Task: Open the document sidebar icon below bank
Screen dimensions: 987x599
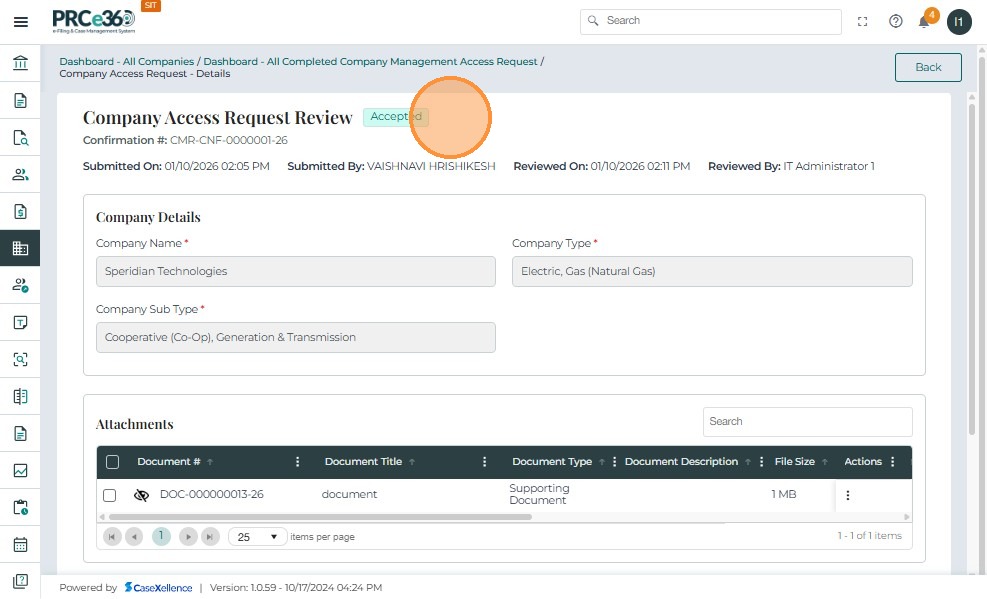Action: [20, 100]
